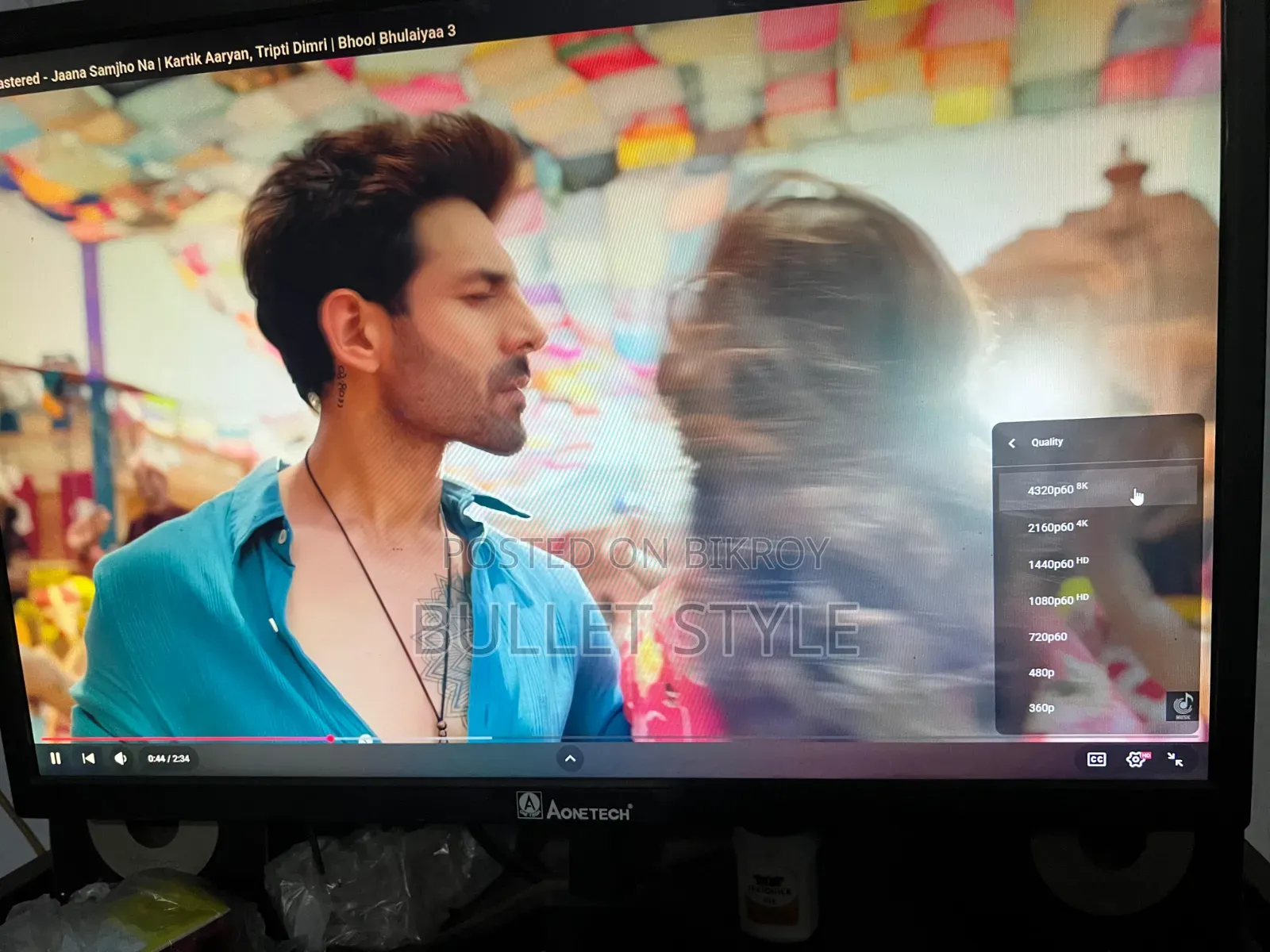Viewport: 1270px width, 952px height.
Task: Select 2160p60 4K quality
Action: (1097, 526)
